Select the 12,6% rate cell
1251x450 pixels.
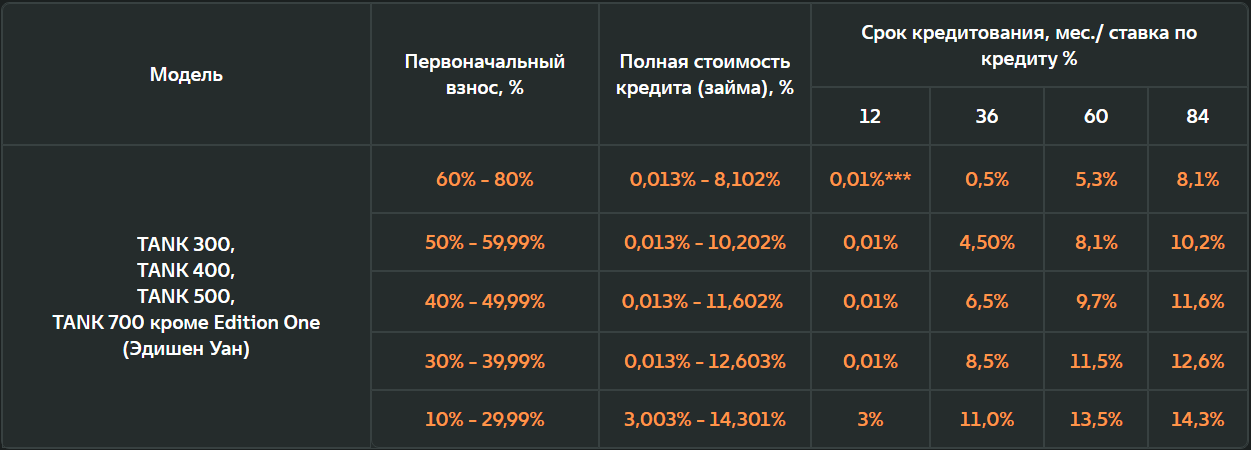pos(1197,360)
